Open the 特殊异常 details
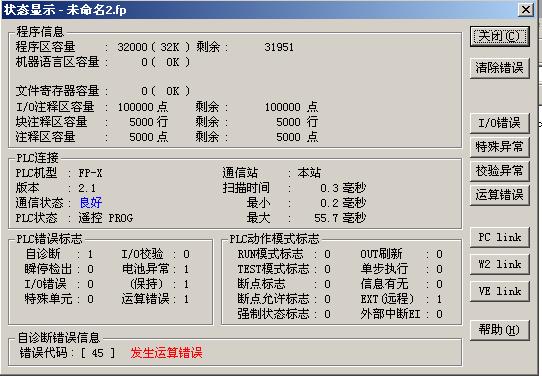Screen dimensions: 542x376 [x=499, y=147]
